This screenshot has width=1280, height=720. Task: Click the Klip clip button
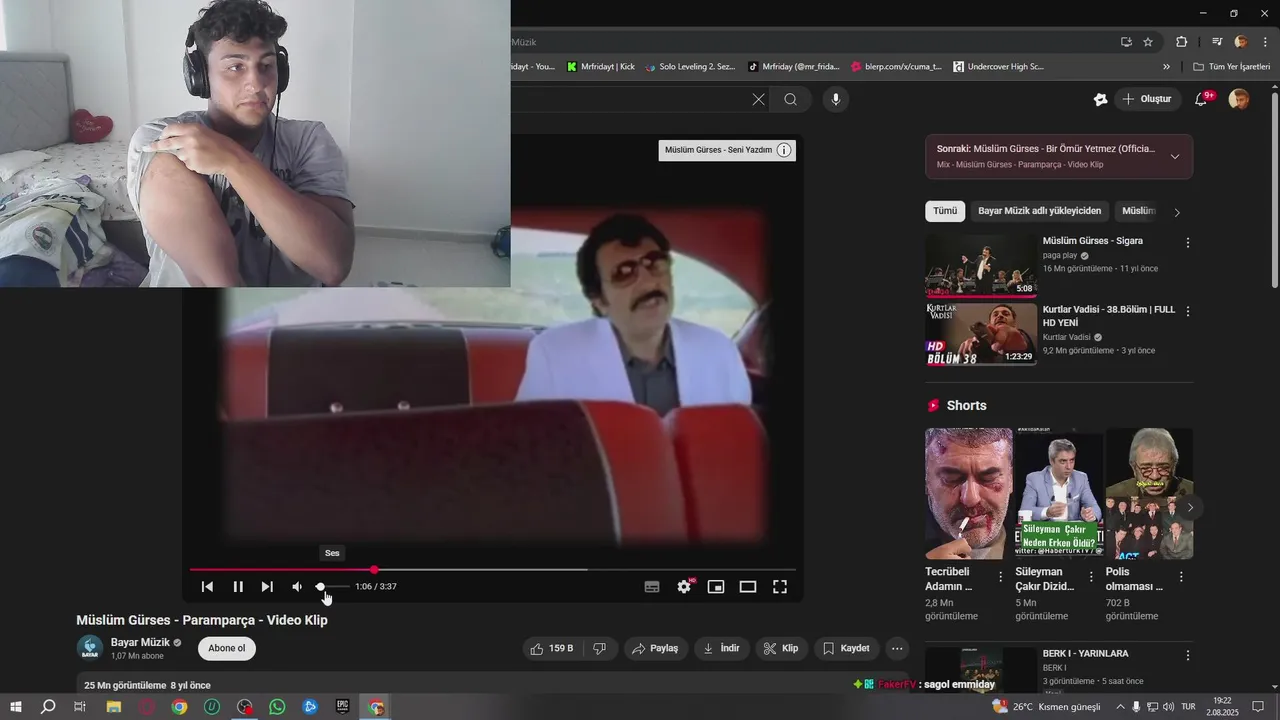pyautogui.click(x=781, y=648)
